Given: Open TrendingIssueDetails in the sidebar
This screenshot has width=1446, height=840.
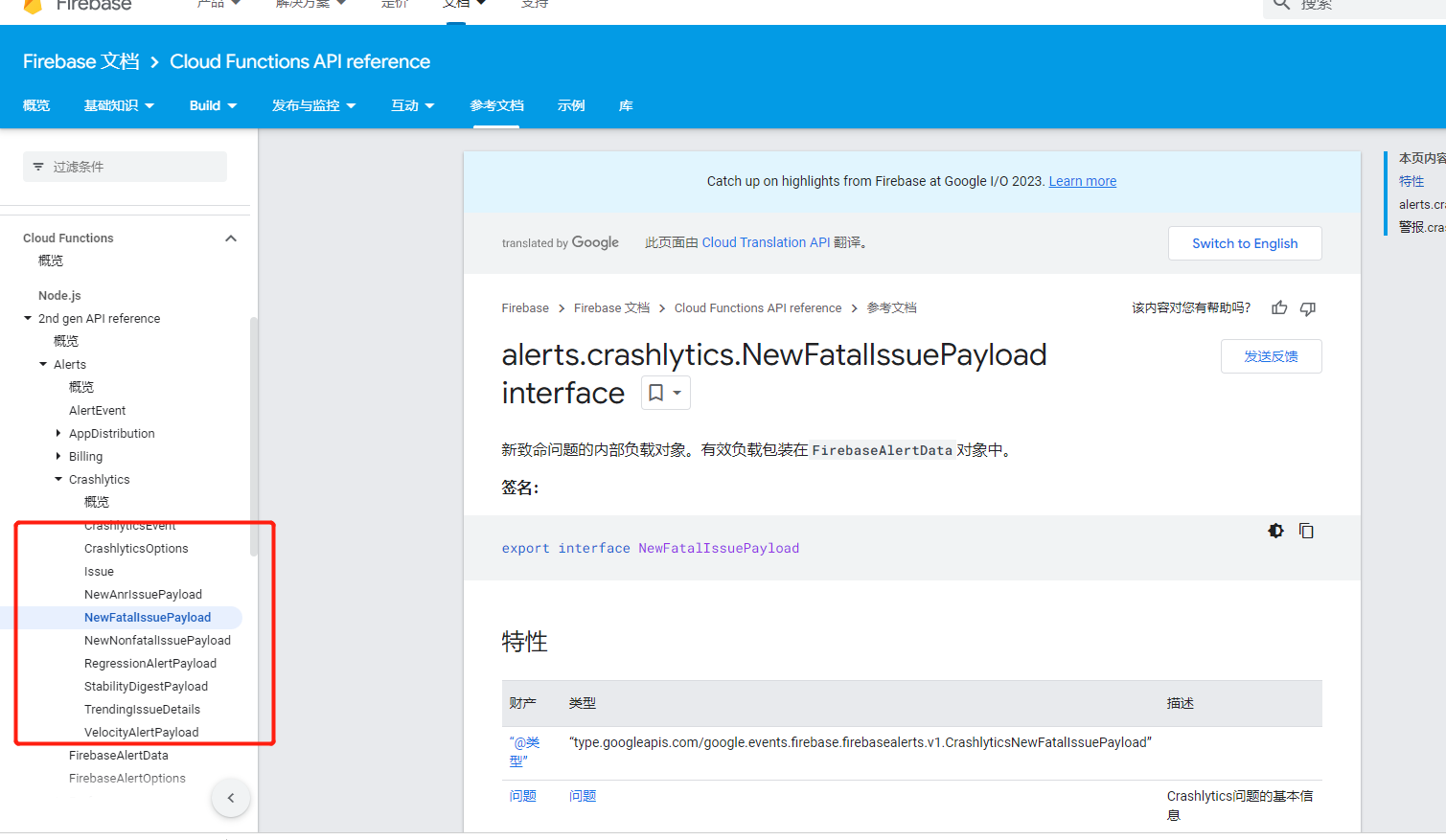Looking at the screenshot, I should click(x=142, y=709).
